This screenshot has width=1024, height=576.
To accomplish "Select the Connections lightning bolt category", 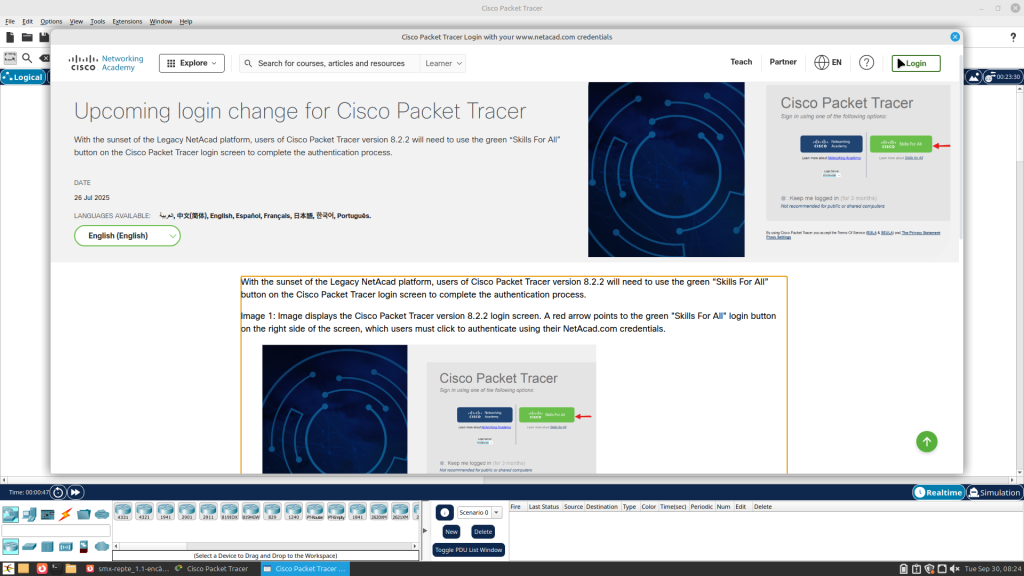I will point(65,515).
